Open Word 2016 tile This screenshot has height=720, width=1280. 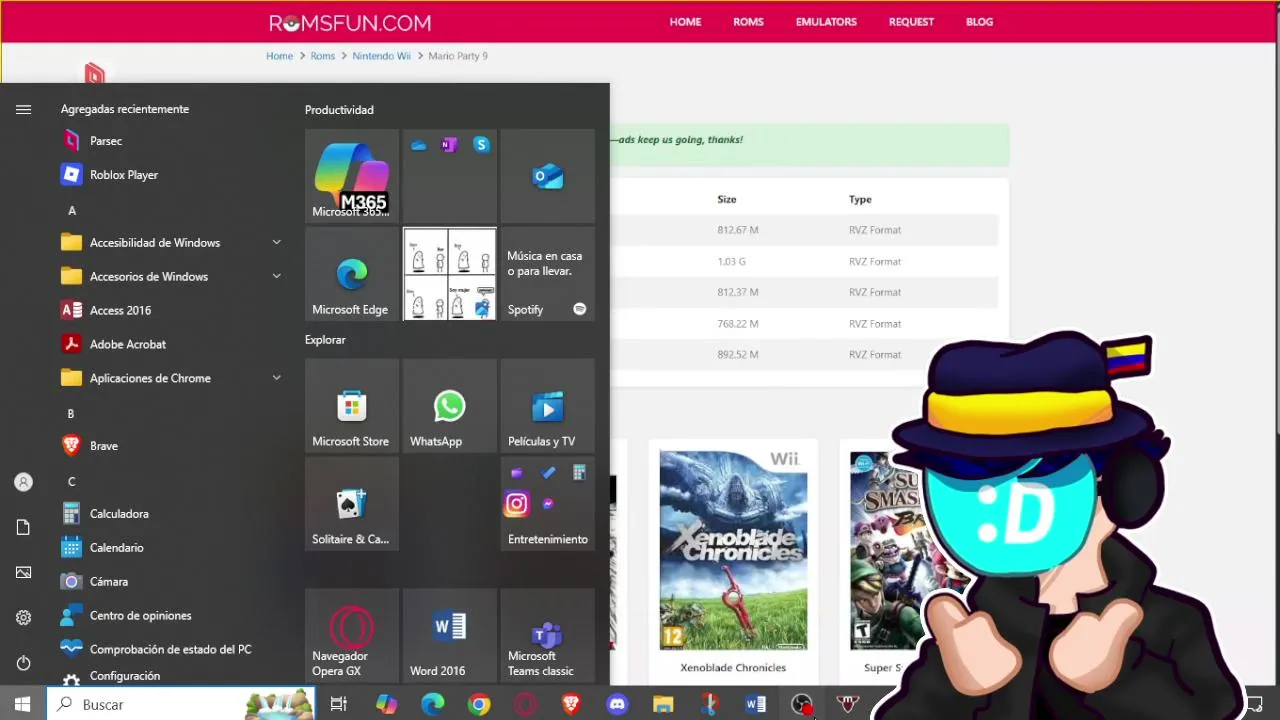point(449,636)
